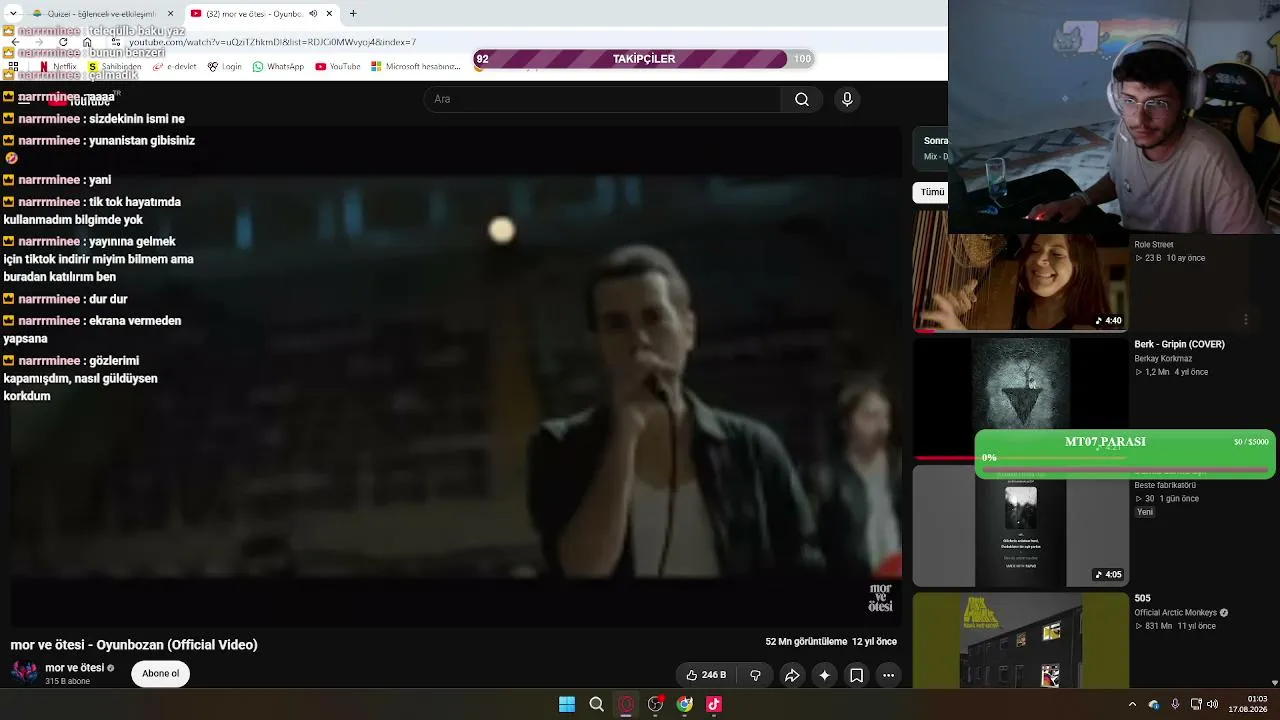The image size is (1280, 720).
Task: Click the YouTube search box labeled Ara
Action: tap(604, 99)
